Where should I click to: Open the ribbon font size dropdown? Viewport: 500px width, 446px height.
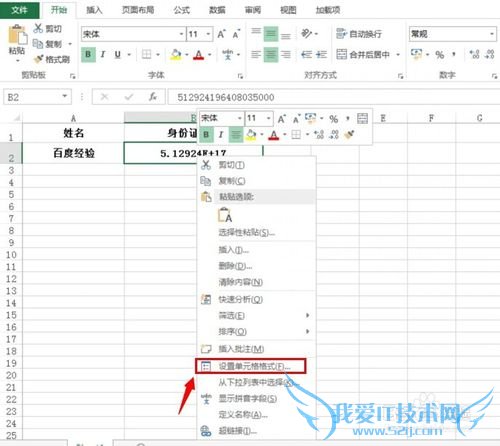click(x=208, y=34)
